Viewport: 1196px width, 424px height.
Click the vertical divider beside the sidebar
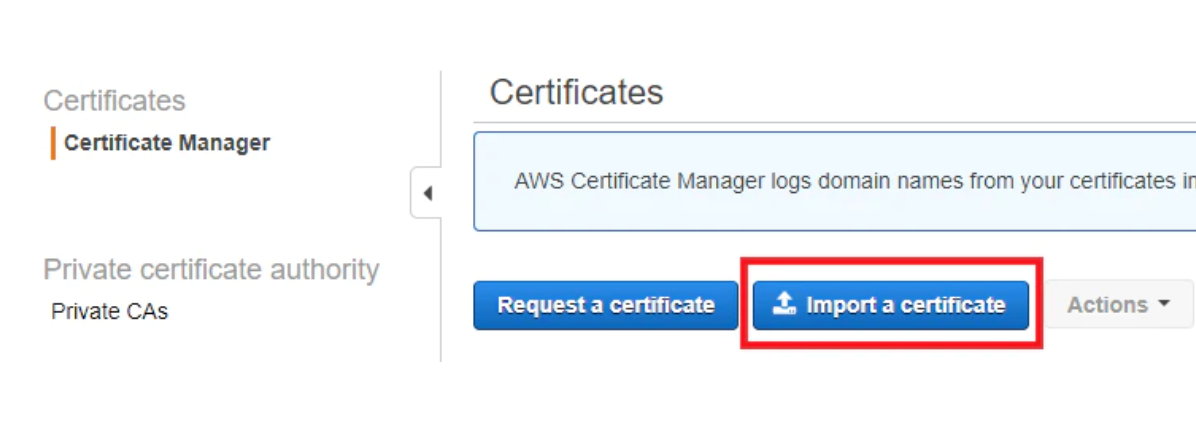(x=441, y=216)
